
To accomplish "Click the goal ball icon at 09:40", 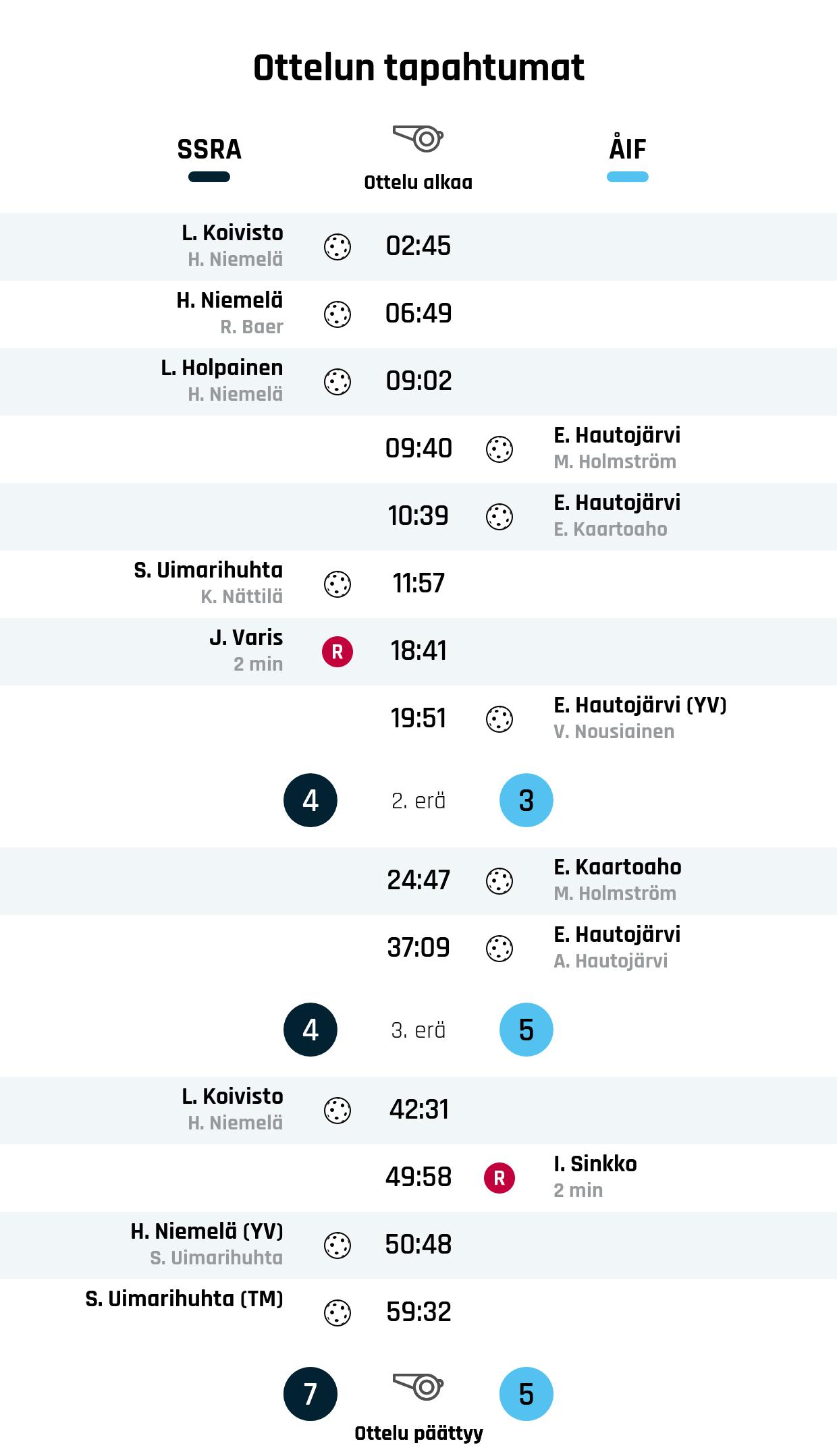I will (x=500, y=449).
